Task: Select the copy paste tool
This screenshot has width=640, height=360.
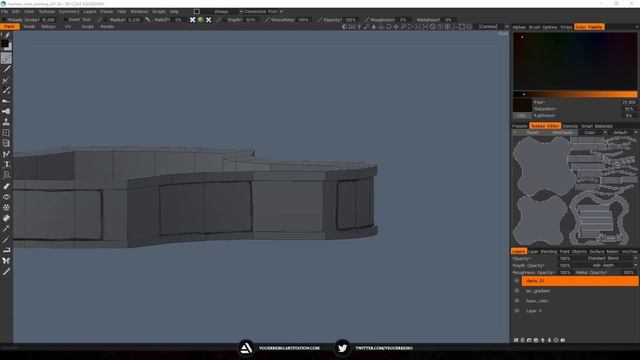Action: [6, 143]
